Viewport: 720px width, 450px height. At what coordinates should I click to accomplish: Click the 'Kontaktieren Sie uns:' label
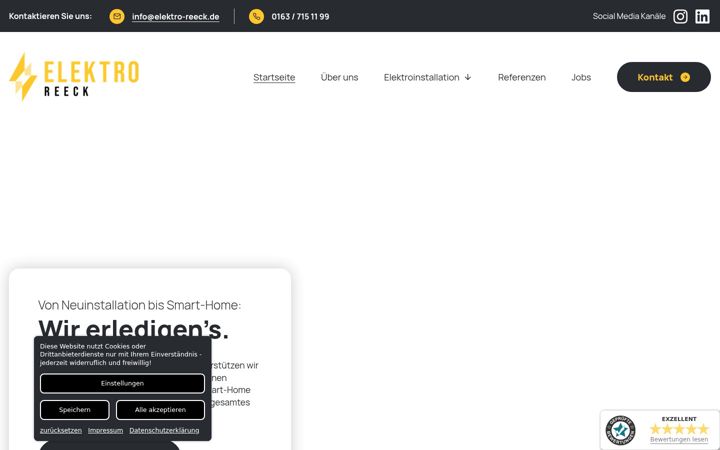[x=50, y=16]
